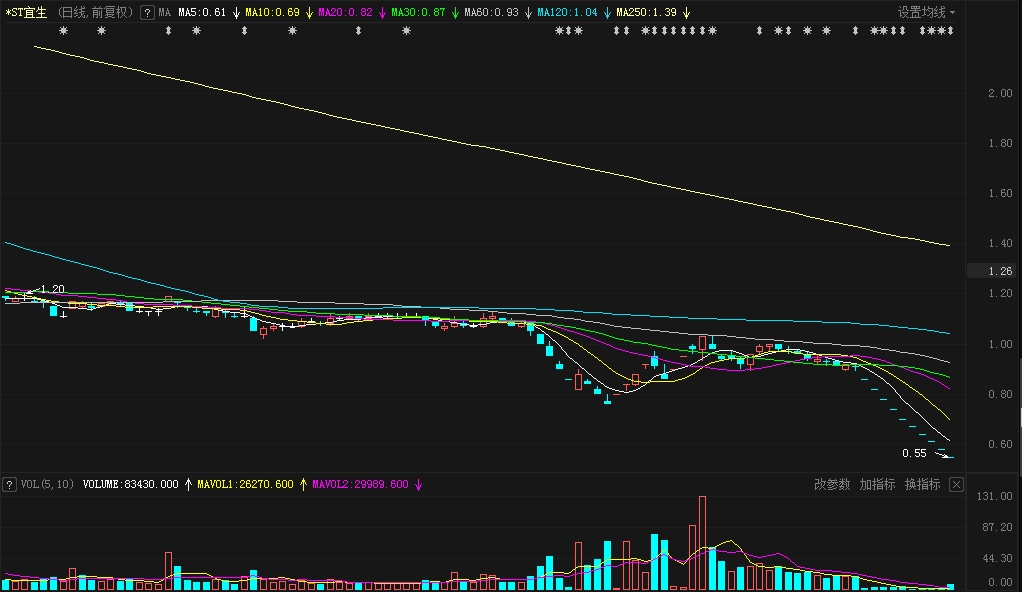This screenshot has height=592, width=1022.
Task: Click the 1.26 price axis tag
Action: coord(1000,271)
